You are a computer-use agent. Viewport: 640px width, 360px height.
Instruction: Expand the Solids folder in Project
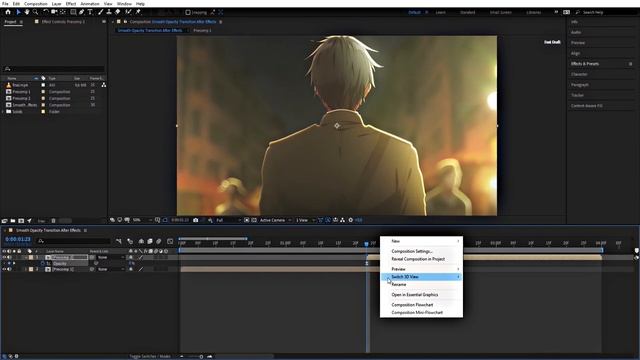[3, 111]
